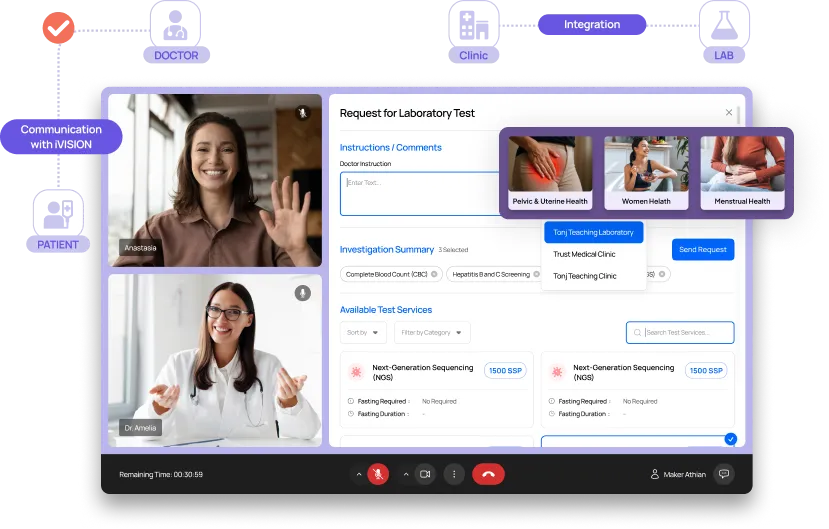Click Fasting Required clock icon on second card

tap(551, 401)
